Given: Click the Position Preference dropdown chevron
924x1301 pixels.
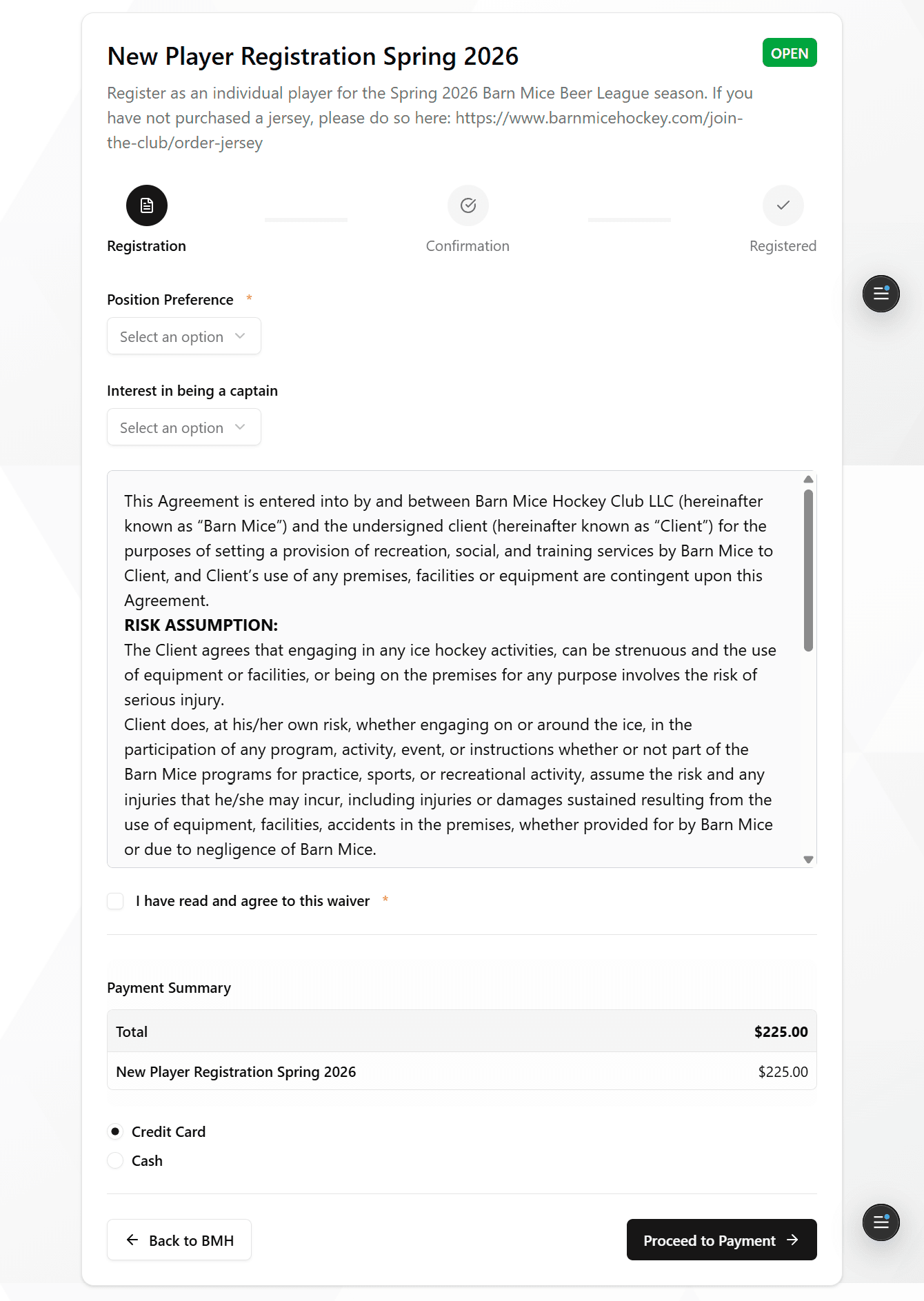Looking at the screenshot, I should click(x=240, y=336).
